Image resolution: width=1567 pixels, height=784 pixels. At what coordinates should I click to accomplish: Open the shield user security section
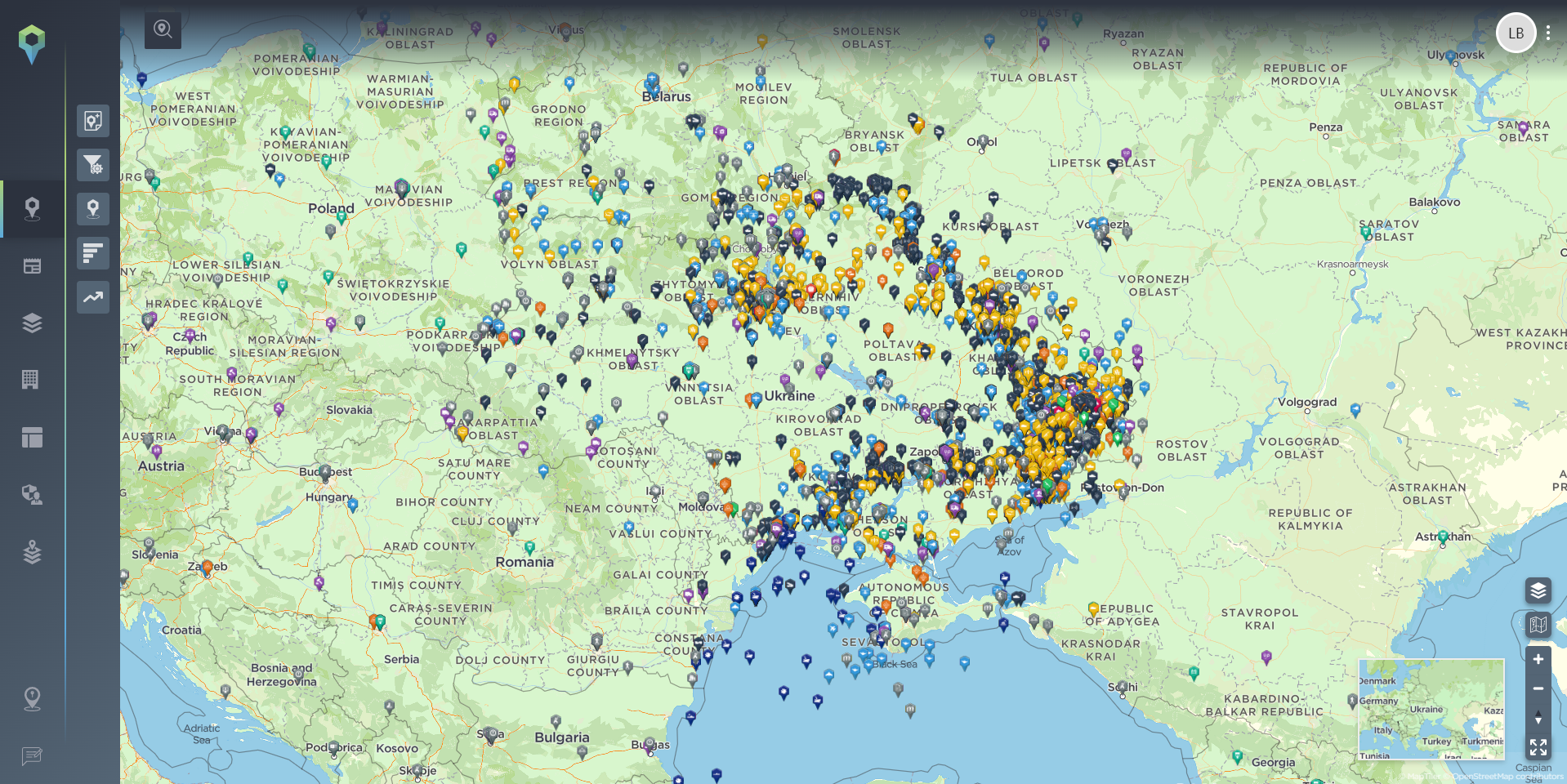point(32,495)
